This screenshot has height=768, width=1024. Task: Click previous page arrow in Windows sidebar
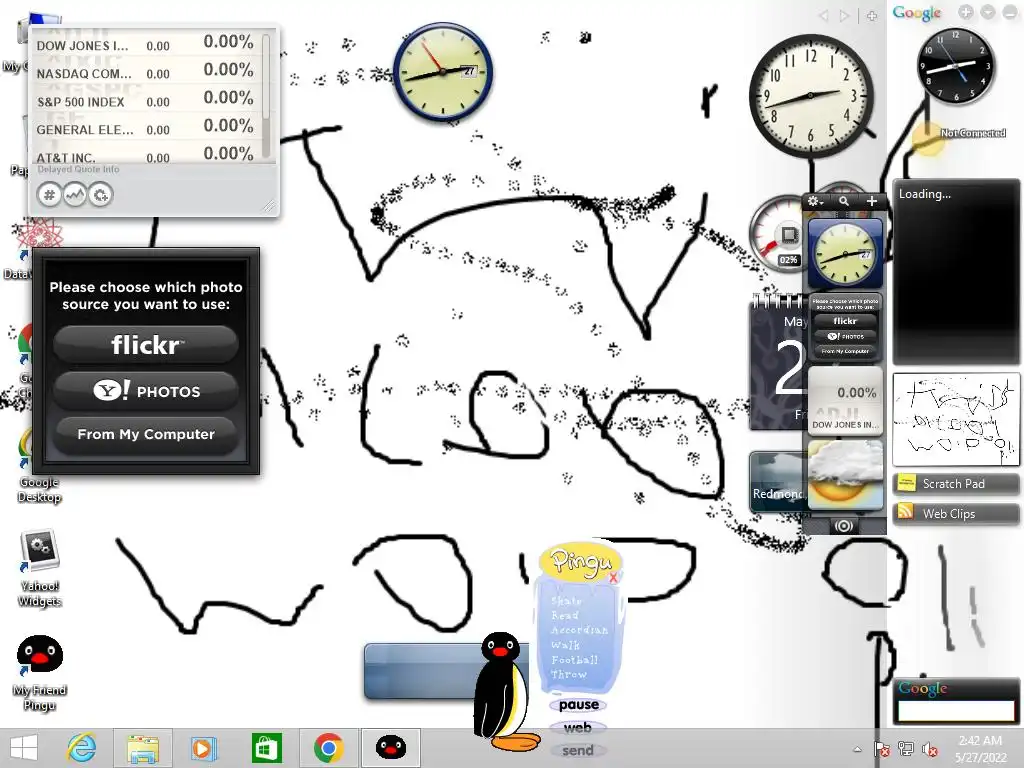pos(824,16)
